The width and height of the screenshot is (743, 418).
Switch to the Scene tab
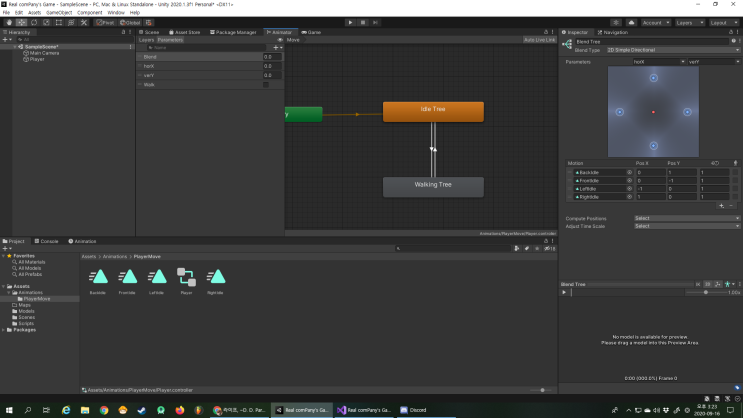click(149, 32)
